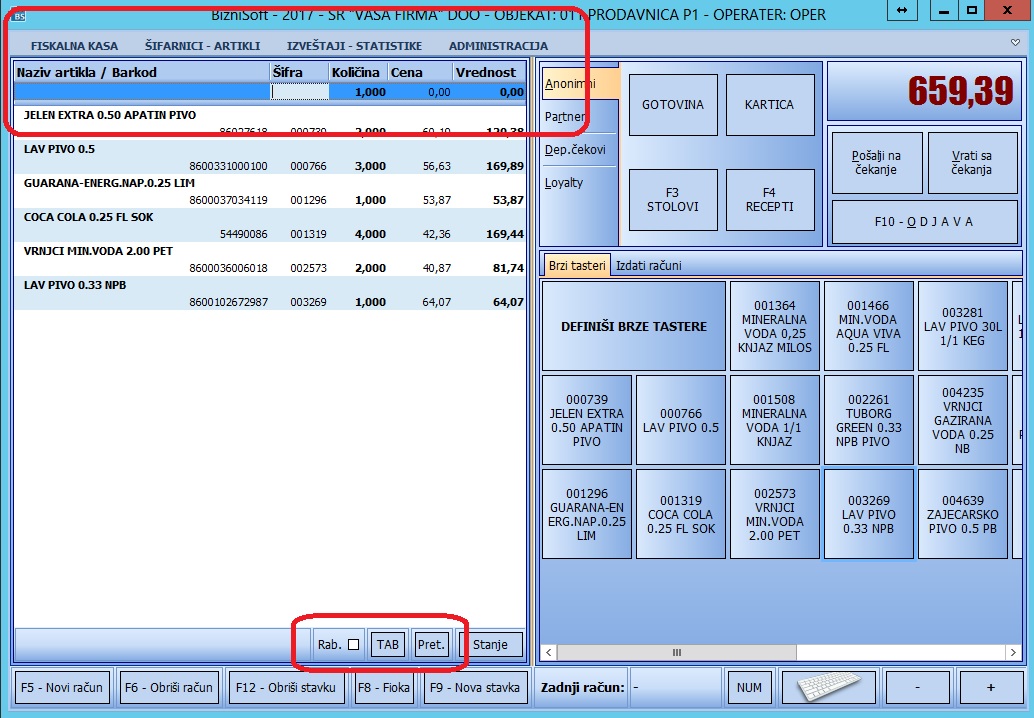Switch to the Brzi tasteri tab
1034x718 pixels.
coord(577,265)
